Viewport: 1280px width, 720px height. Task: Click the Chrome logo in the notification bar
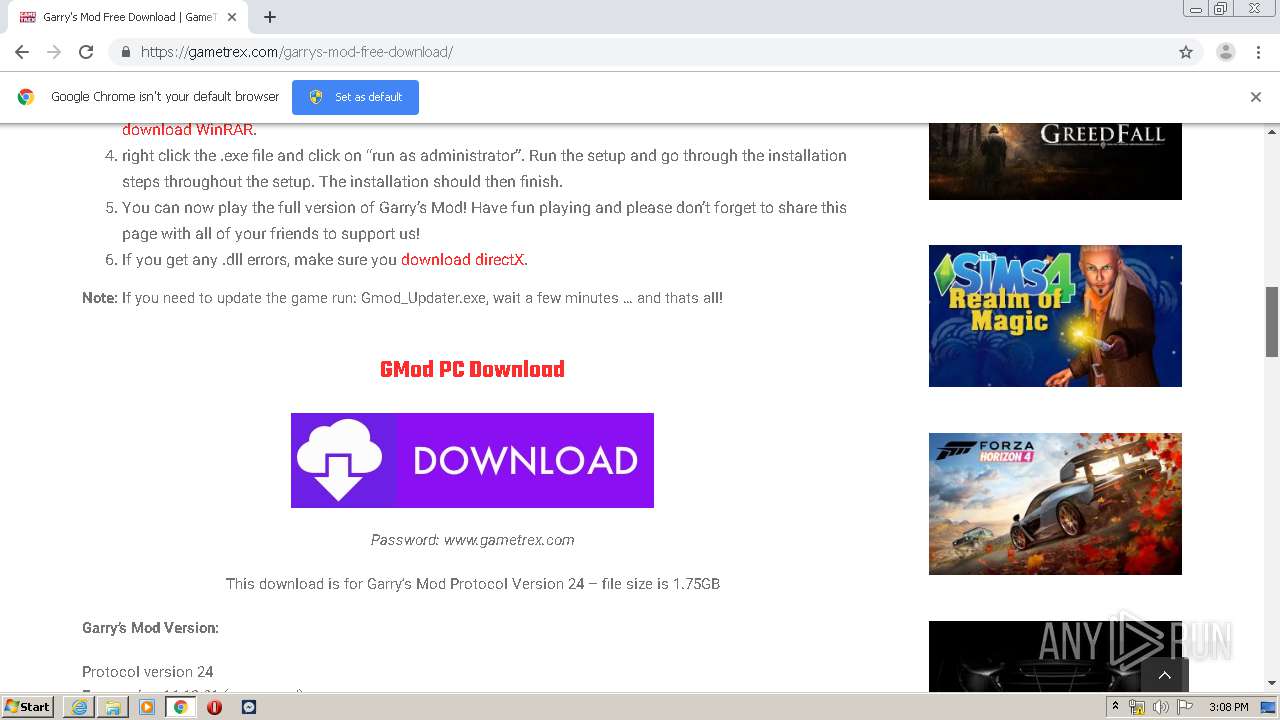click(x=26, y=97)
